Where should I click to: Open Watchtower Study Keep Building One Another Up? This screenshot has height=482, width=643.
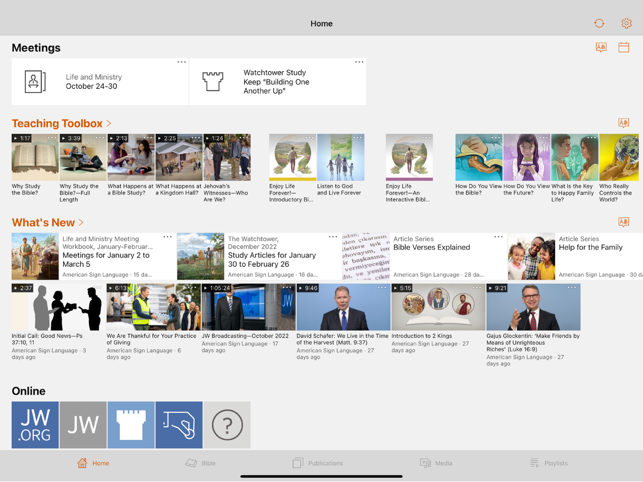pos(278,82)
